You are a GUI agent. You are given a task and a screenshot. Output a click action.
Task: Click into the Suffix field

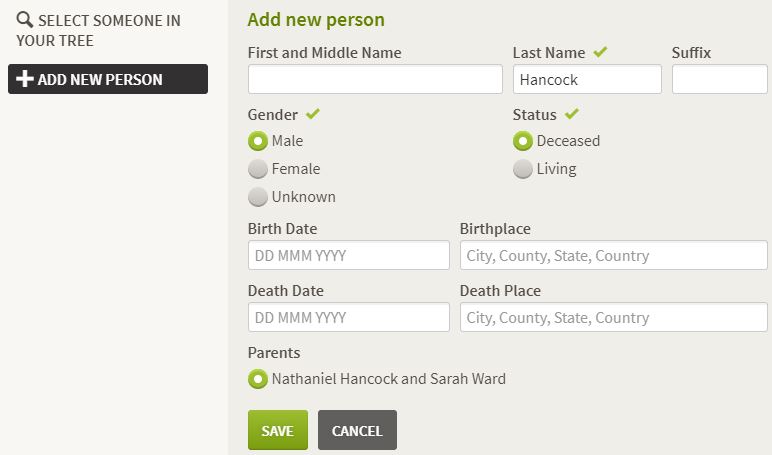[x=719, y=79]
